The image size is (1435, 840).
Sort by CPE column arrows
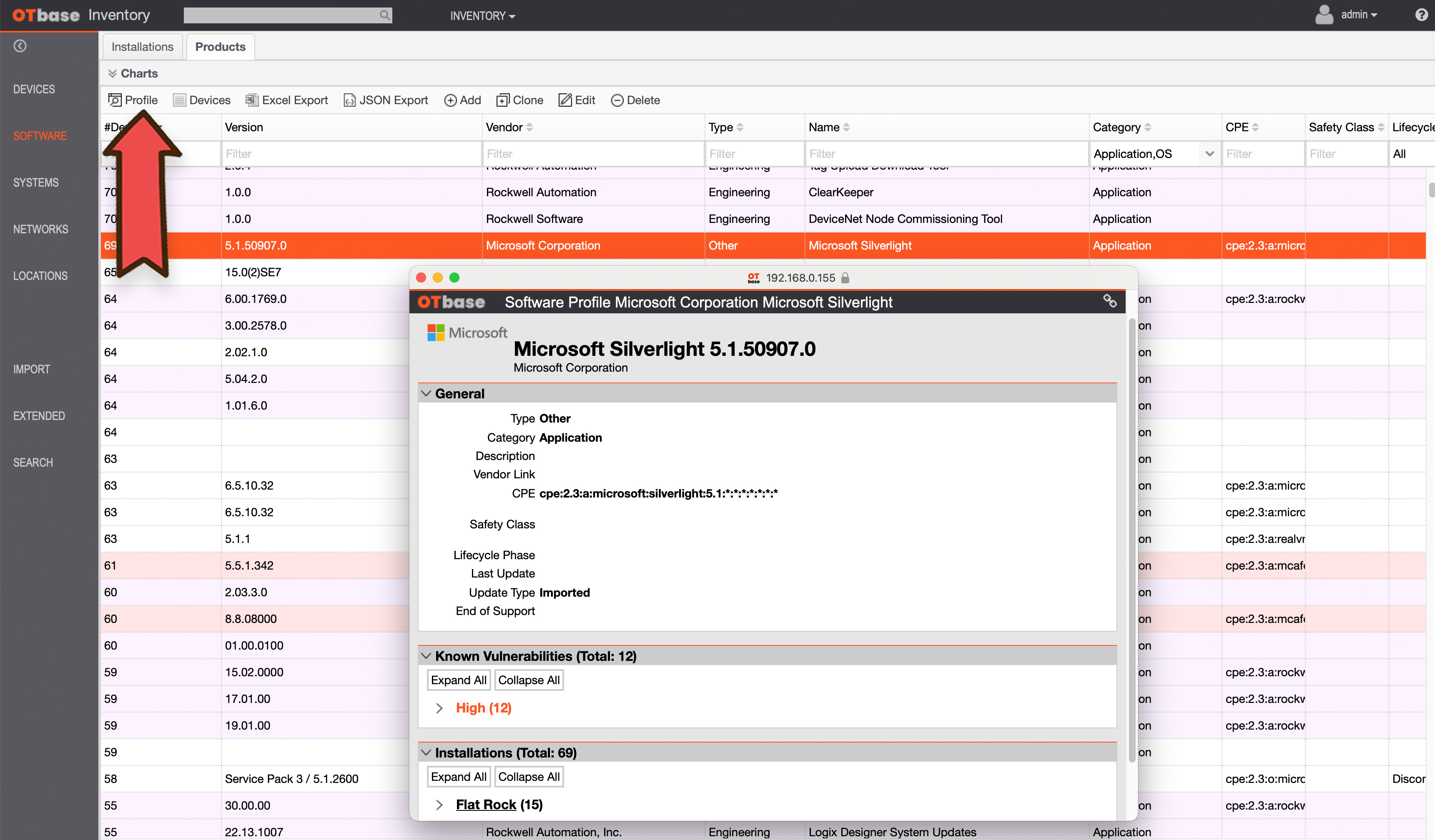point(1255,127)
